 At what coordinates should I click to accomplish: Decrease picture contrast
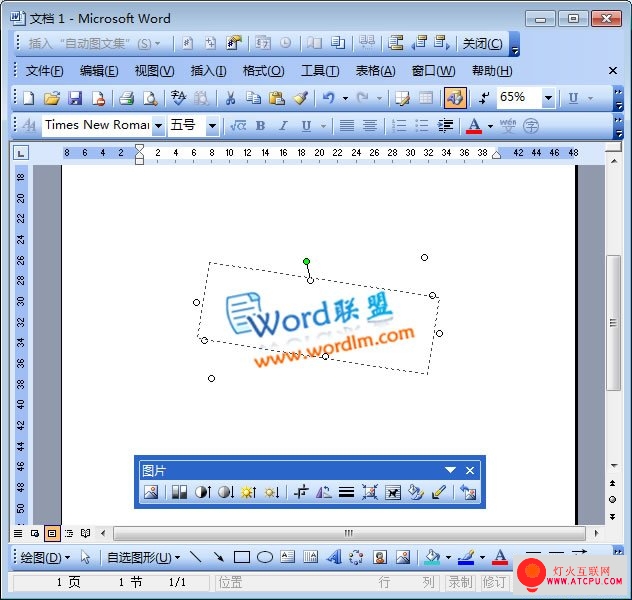coord(226,492)
